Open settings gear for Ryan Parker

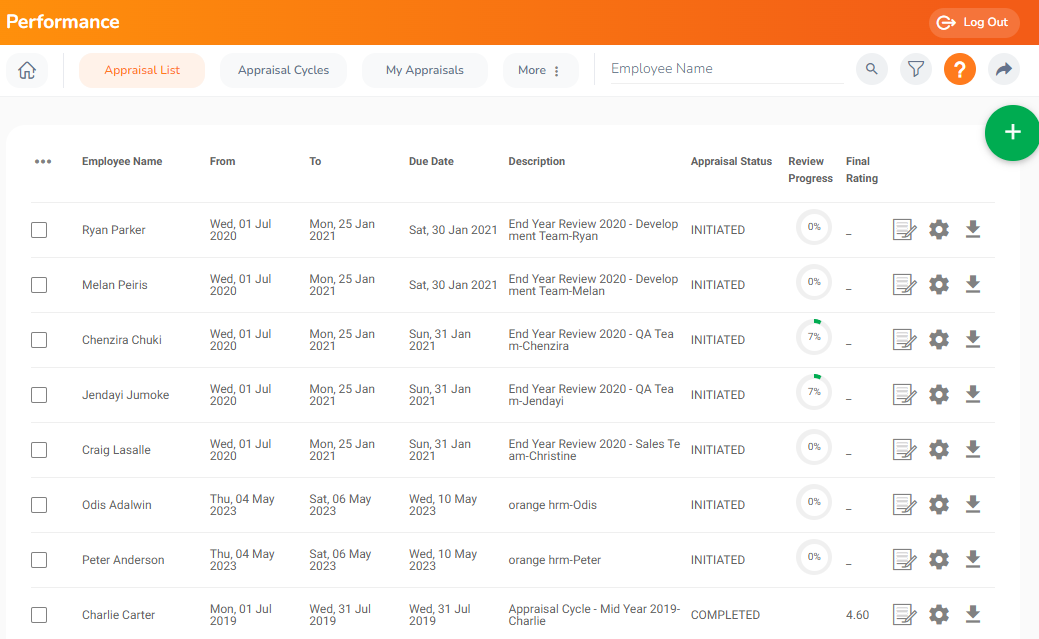coord(939,230)
